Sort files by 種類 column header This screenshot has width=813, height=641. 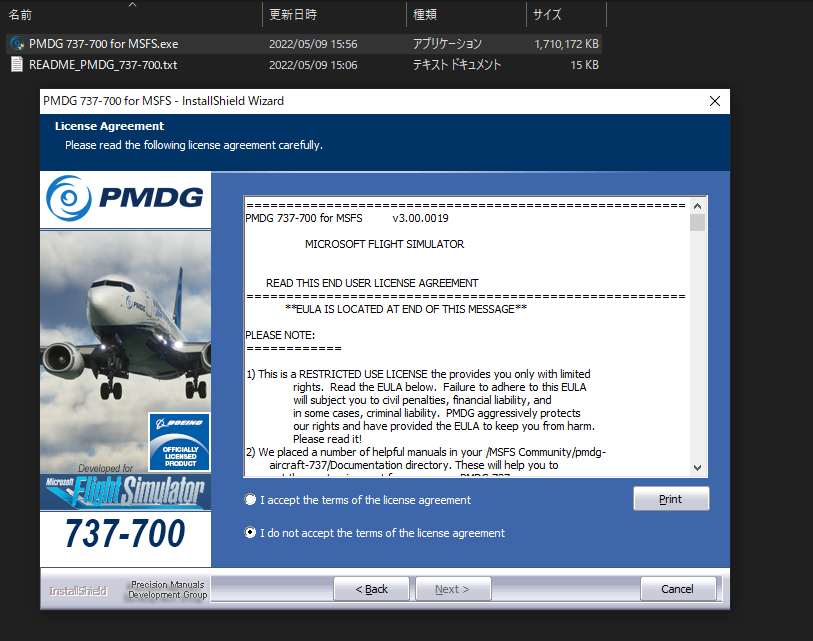pyautogui.click(x=424, y=15)
